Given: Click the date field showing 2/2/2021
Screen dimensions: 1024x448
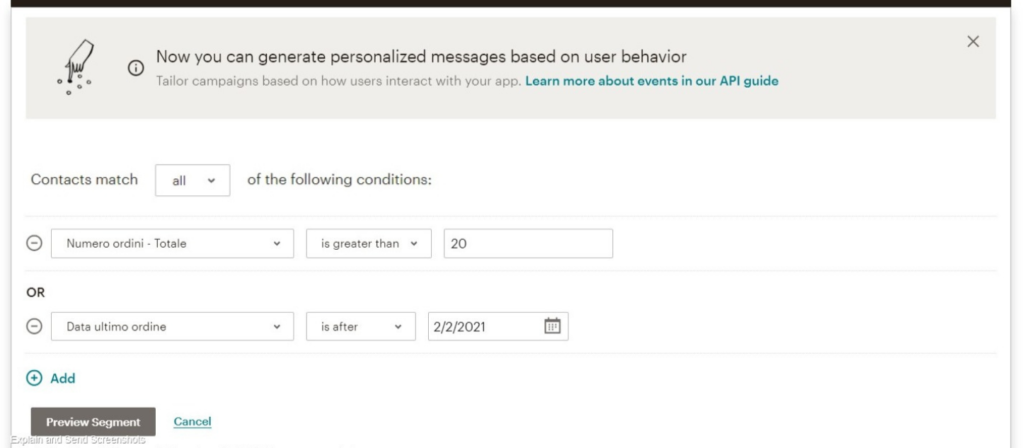Looking at the screenshot, I should [498, 327].
